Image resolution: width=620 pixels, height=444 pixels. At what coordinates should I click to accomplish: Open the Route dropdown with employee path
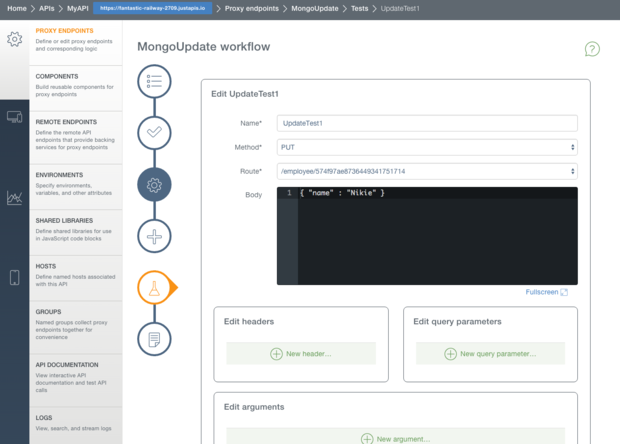427,171
